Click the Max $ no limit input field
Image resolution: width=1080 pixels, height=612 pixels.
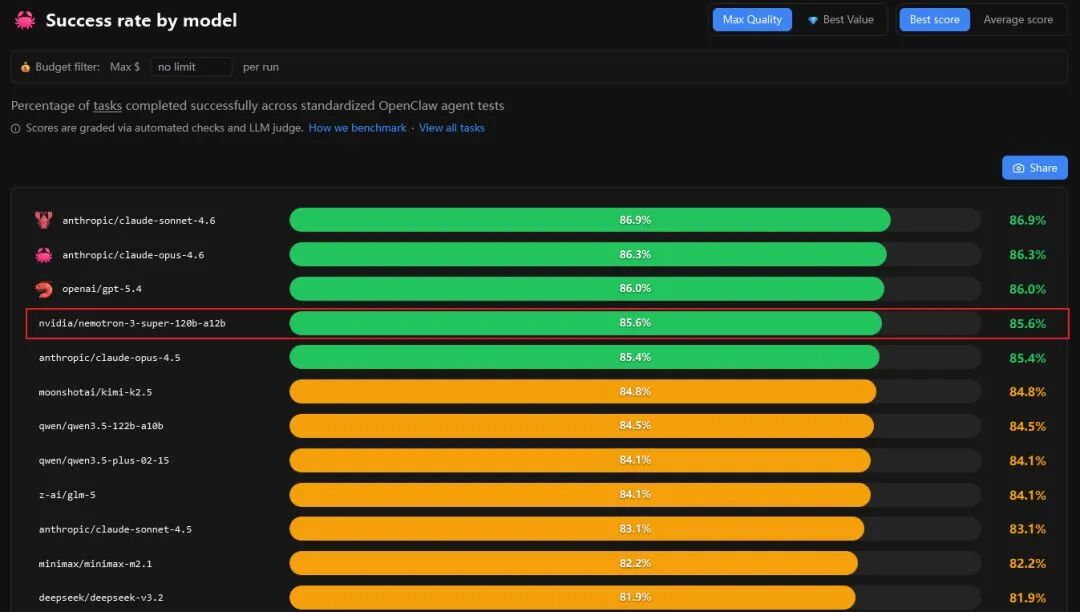(x=191, y=67)
